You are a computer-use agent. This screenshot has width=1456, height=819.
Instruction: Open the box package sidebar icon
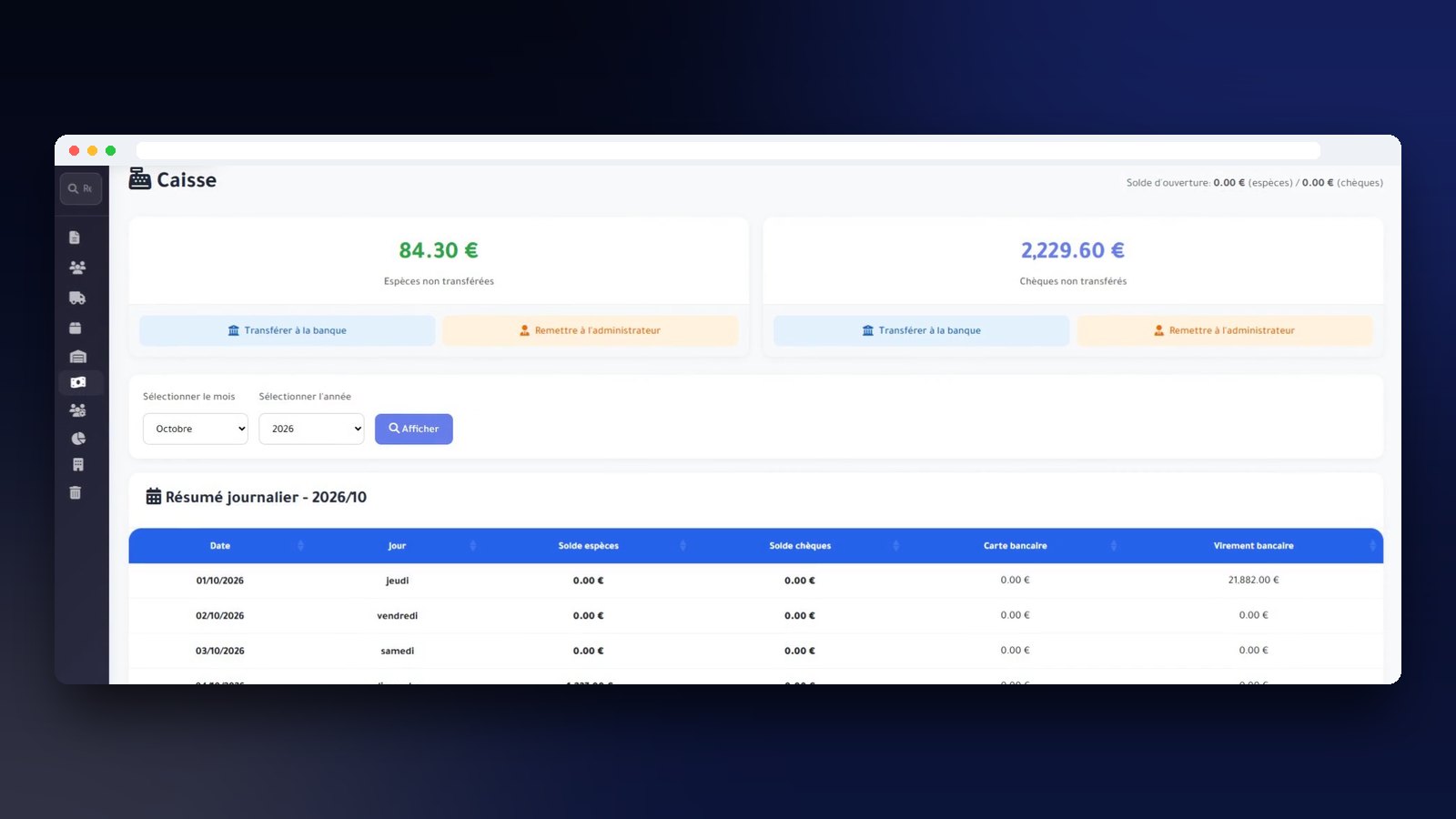[76, 328]
